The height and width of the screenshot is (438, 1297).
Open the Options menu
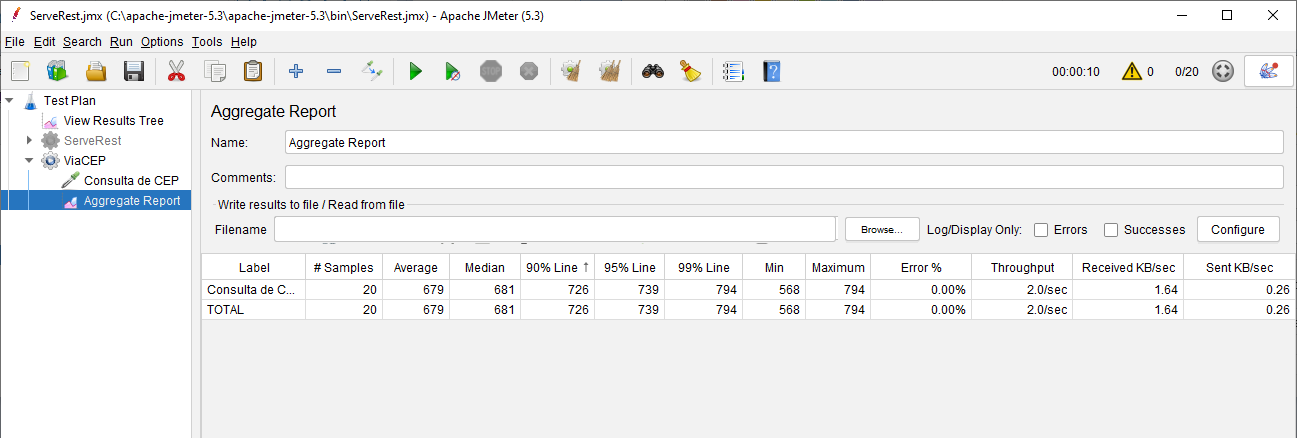click(x=162, y=42)
